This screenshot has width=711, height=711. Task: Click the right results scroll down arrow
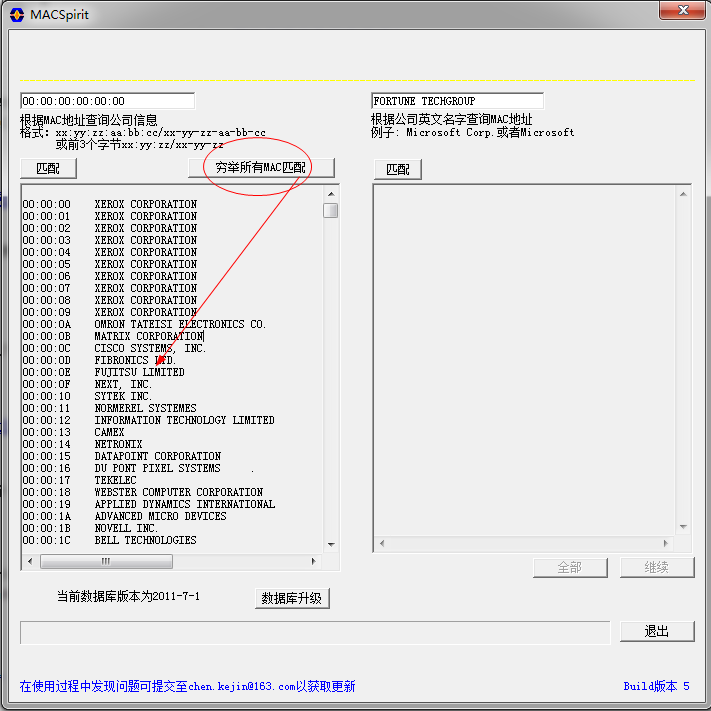683,527
